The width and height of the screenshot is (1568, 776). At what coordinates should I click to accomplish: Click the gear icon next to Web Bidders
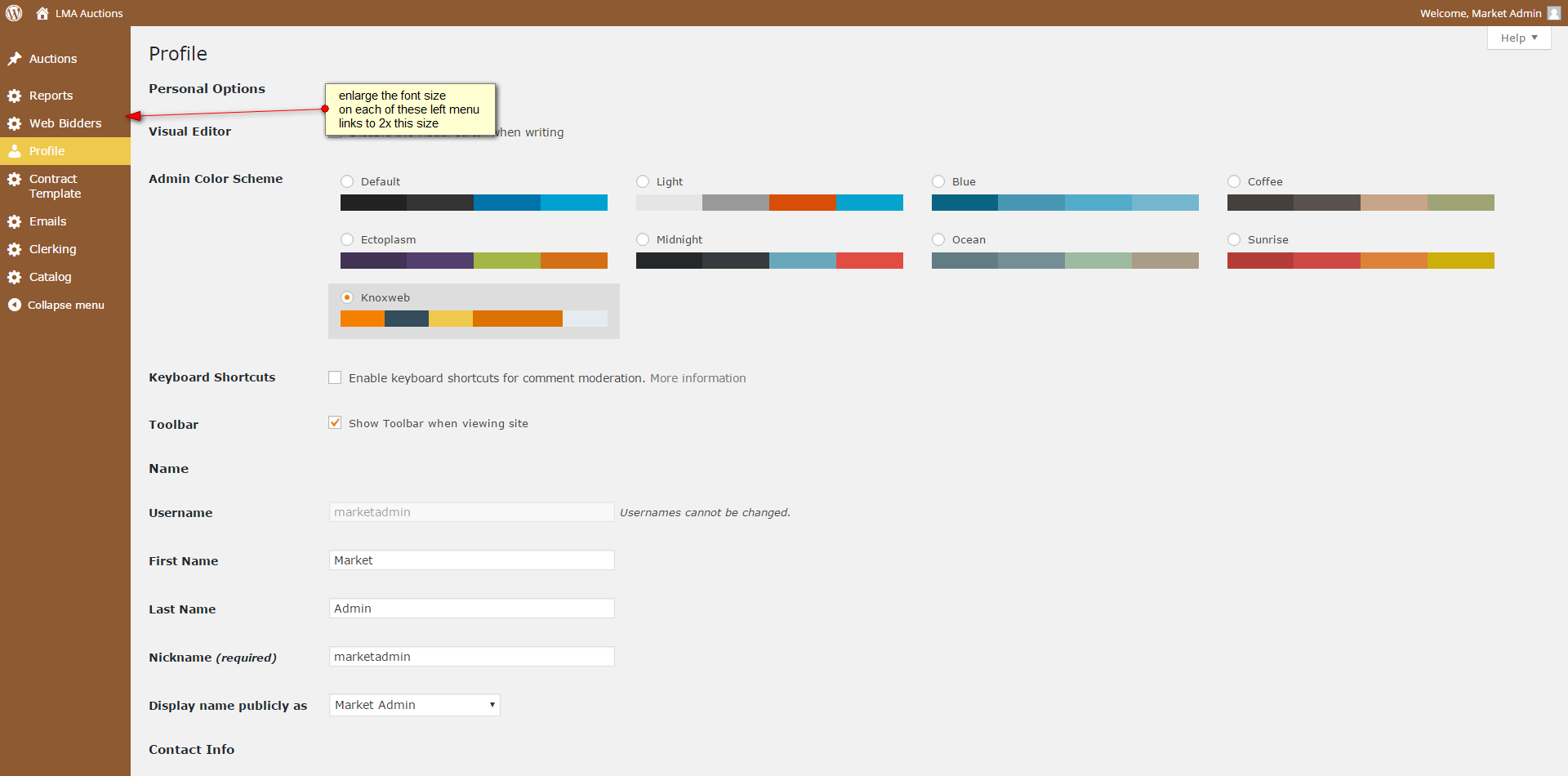click(x=15, y=123)
